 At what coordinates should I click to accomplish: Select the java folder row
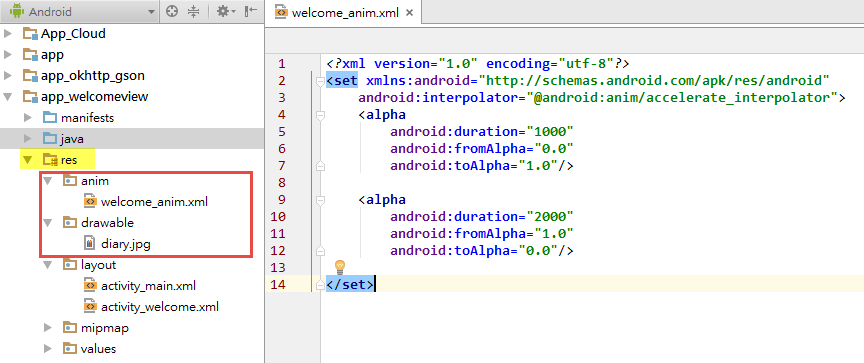[x=132, y=139]
